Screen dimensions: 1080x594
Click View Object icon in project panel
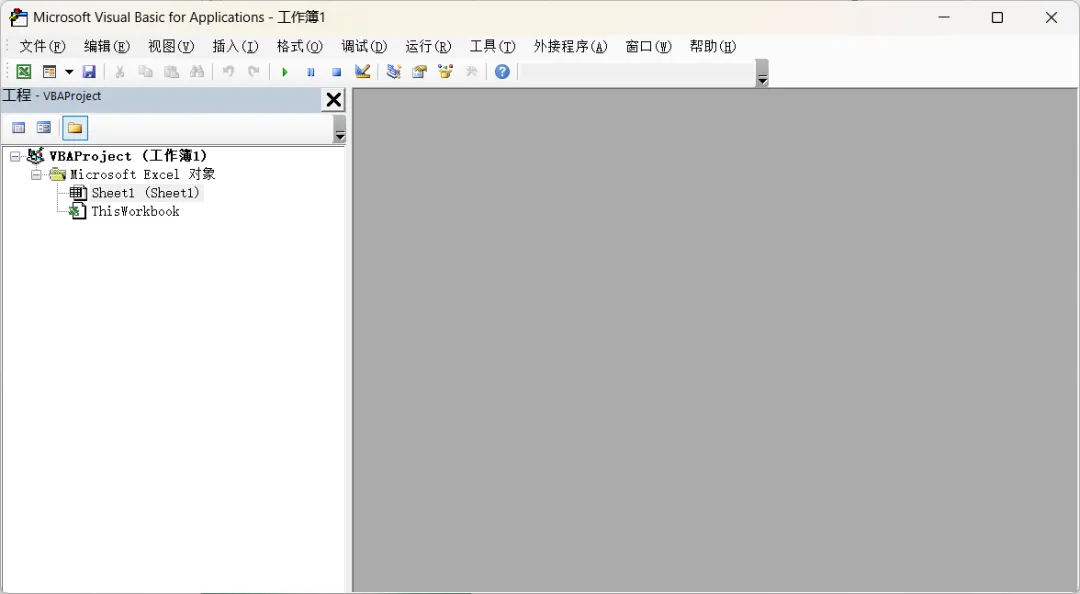(x=44, y=128)
